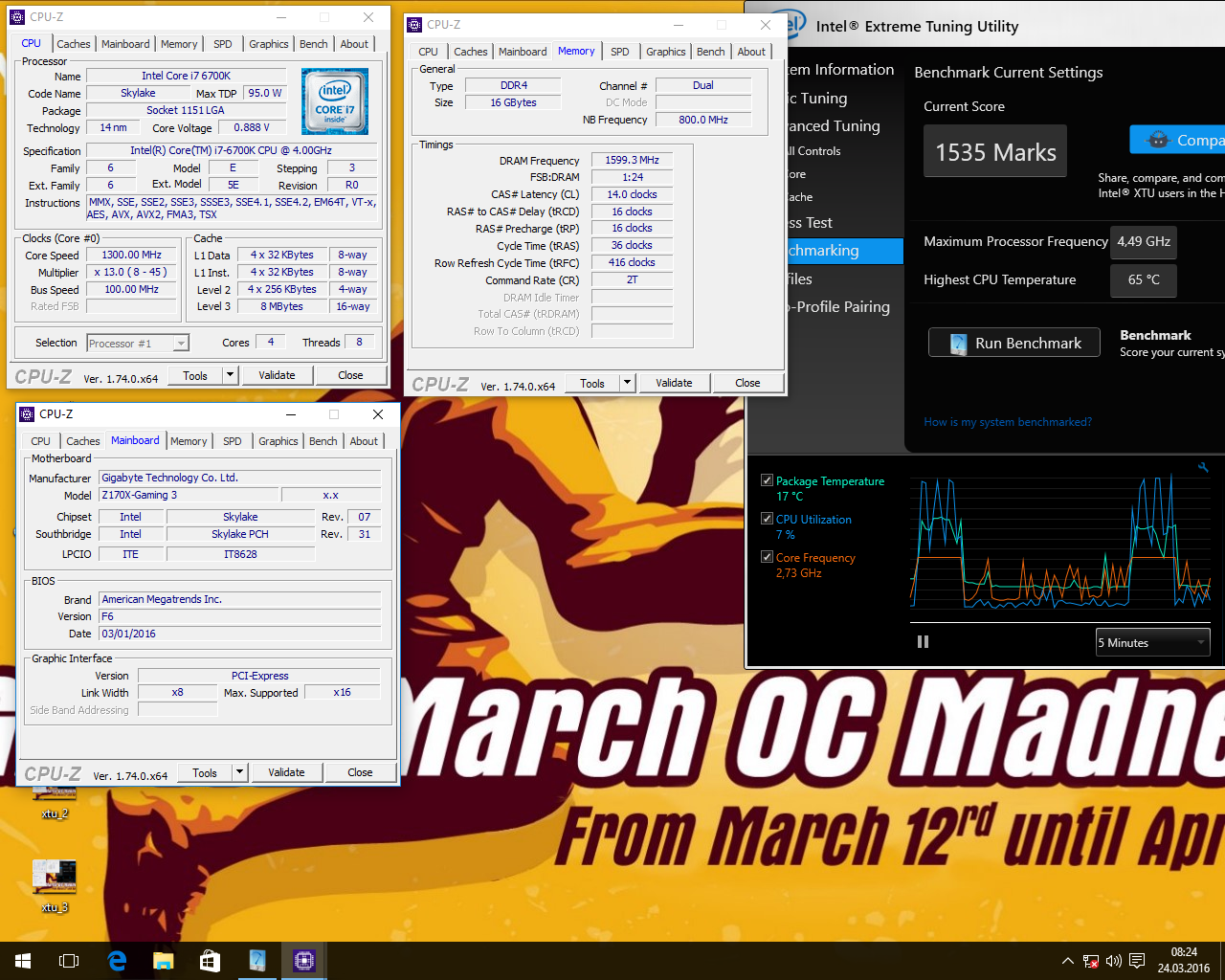Viewport: 1225px width, 980px height.
Task: Open the Windows Start menu
Action: point(23,961)
